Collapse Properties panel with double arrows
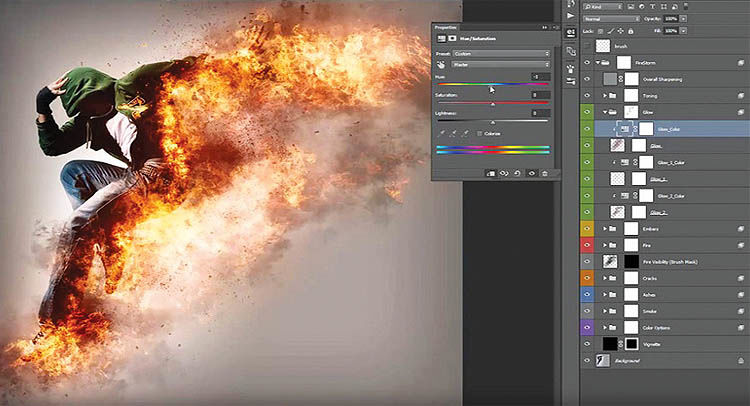This screenshot has width=750, height=406. (544, 28)
